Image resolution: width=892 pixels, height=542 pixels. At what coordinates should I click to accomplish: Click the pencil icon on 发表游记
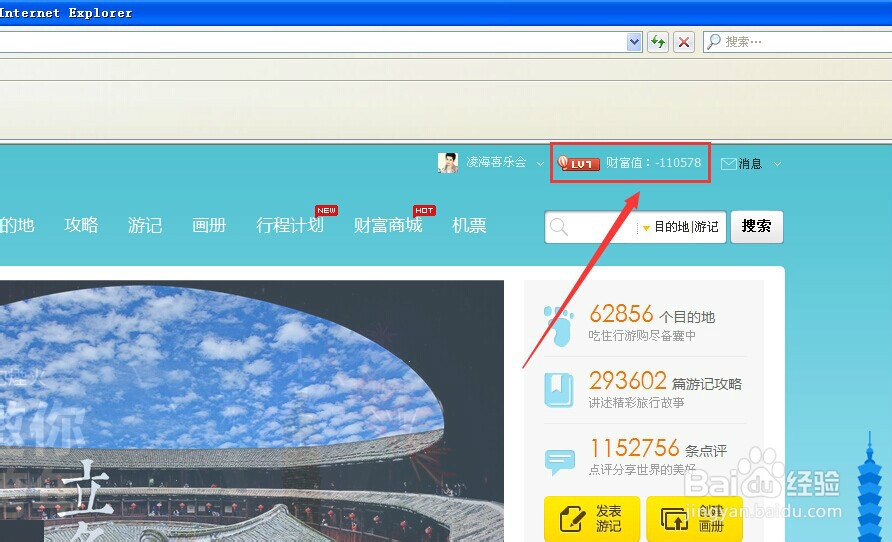[x=572, y=519]
